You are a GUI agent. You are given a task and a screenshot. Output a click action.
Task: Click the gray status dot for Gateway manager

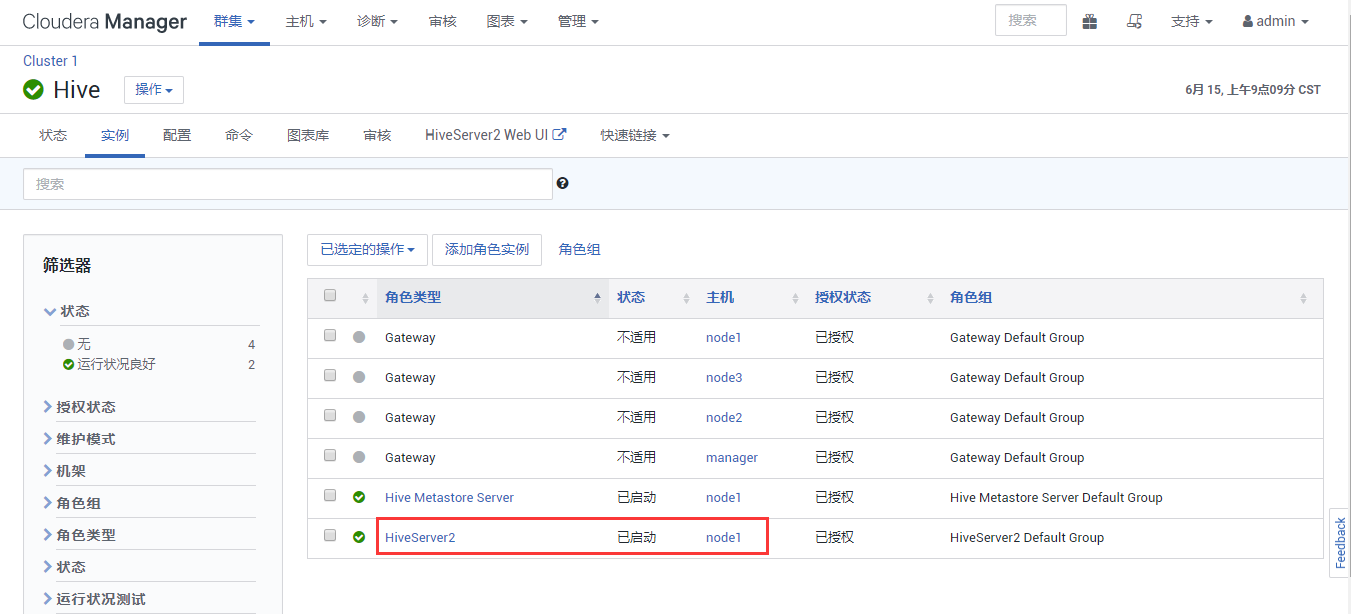coord(359,457)
